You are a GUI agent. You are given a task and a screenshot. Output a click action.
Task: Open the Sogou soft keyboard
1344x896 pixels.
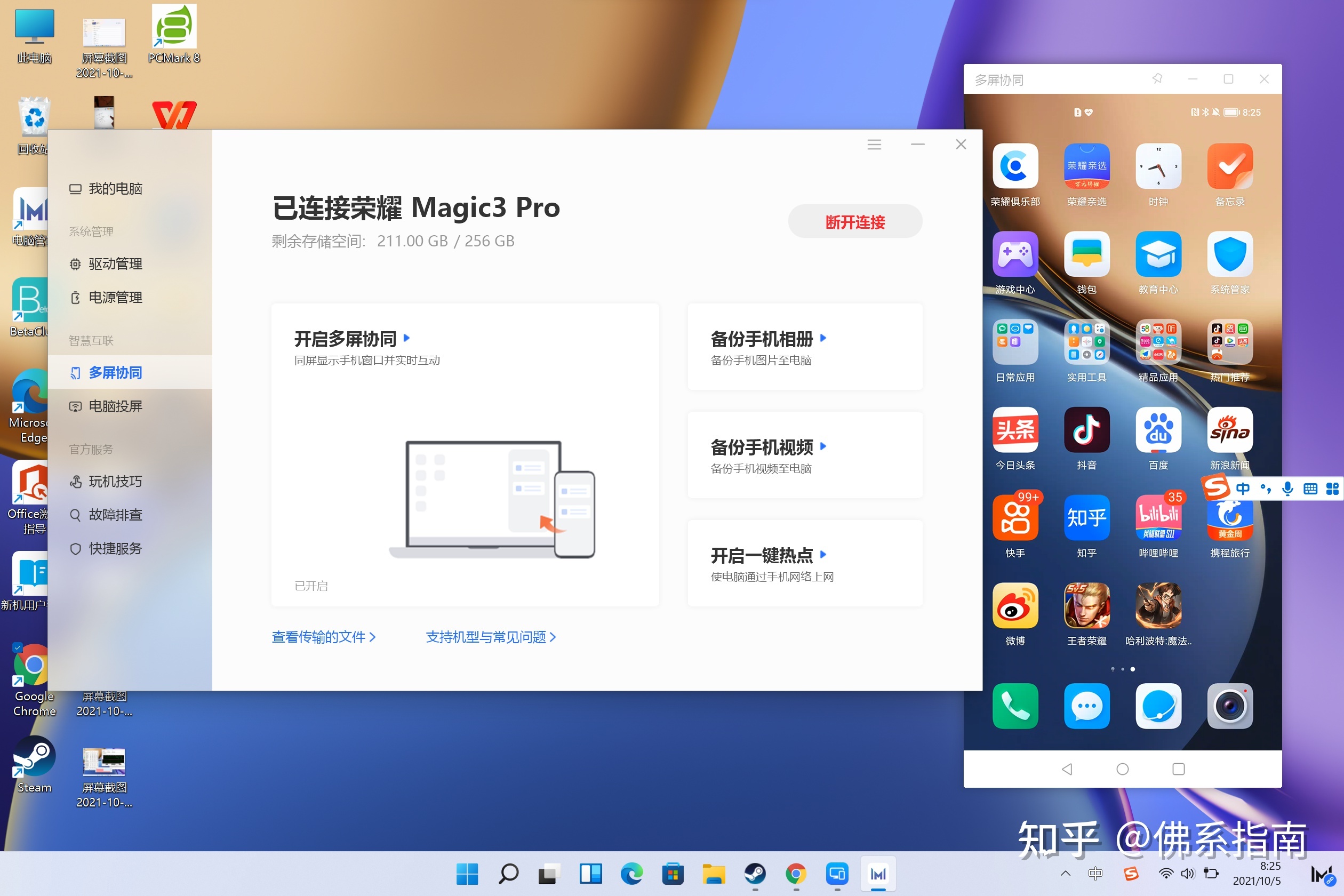1310,489
